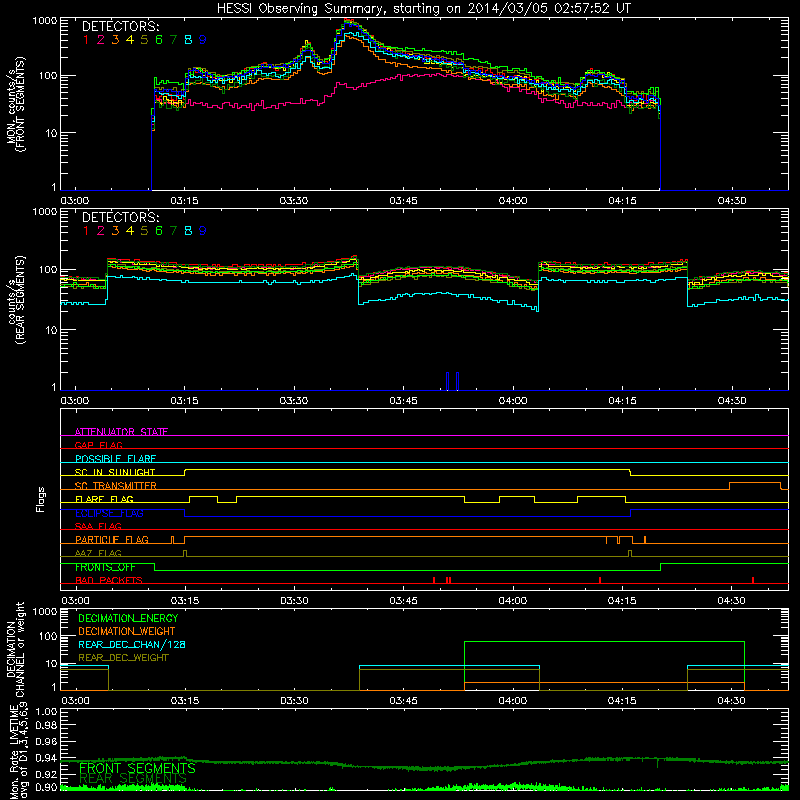Click detector 4 legend number in front segments plot
This screenshot has height=800, width=800.
pyautogui.click(x=130, y=40)
